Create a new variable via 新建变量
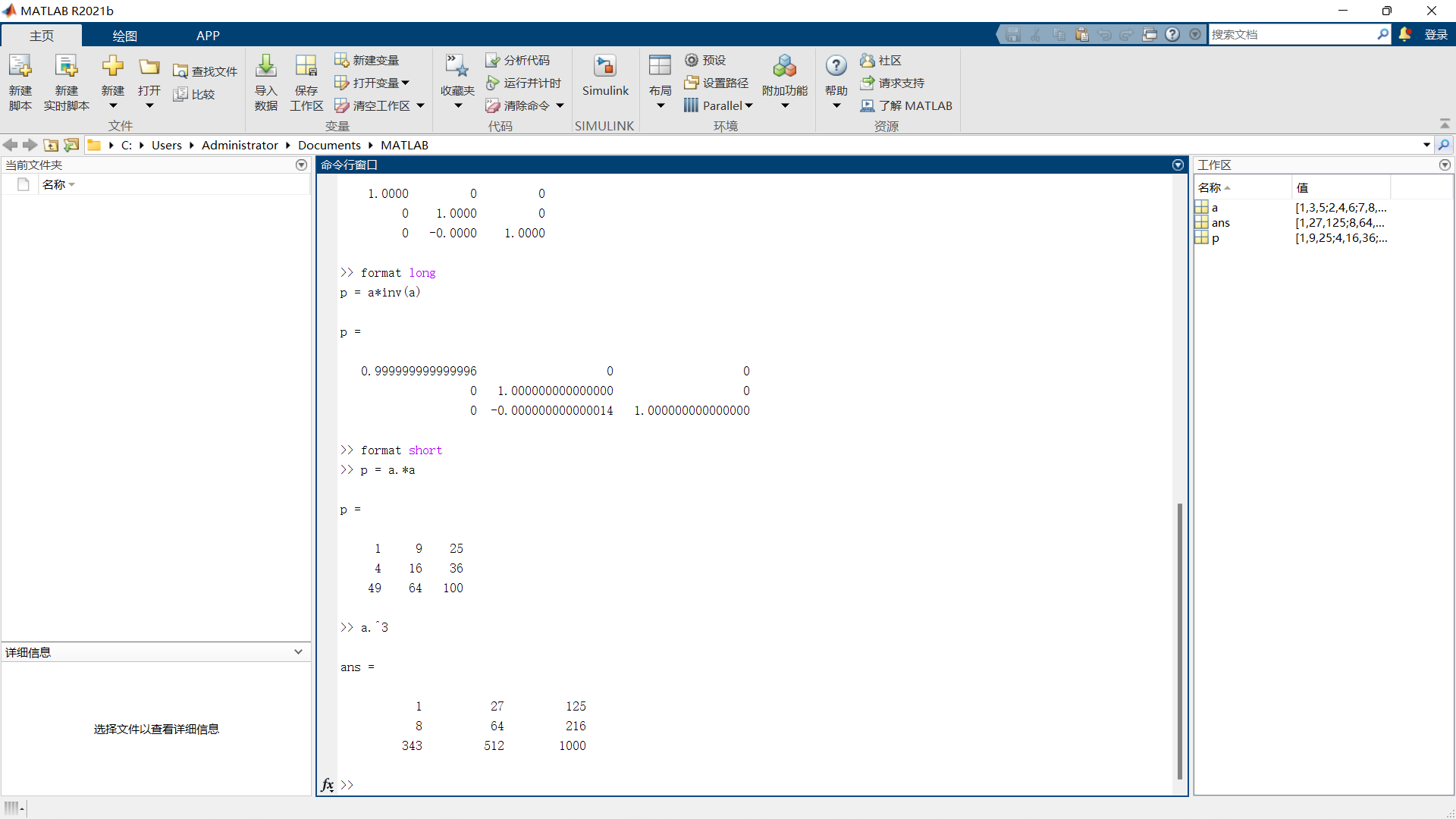Screen dimensions: 1456x819 [x=367, y=60]
